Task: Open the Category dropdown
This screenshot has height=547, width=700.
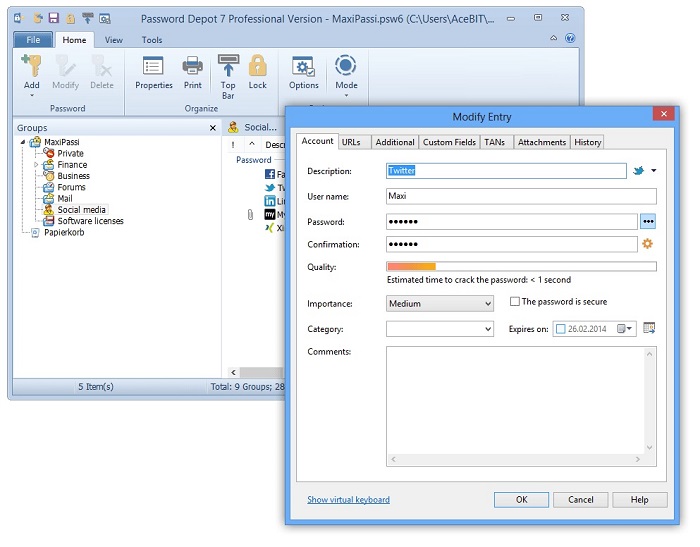Action: [x=440, y=329]
